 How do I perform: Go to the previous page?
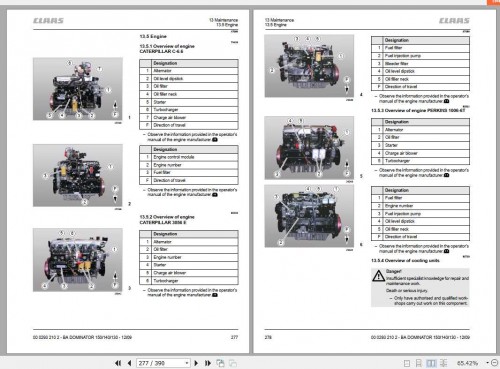(x=129, y=363)
